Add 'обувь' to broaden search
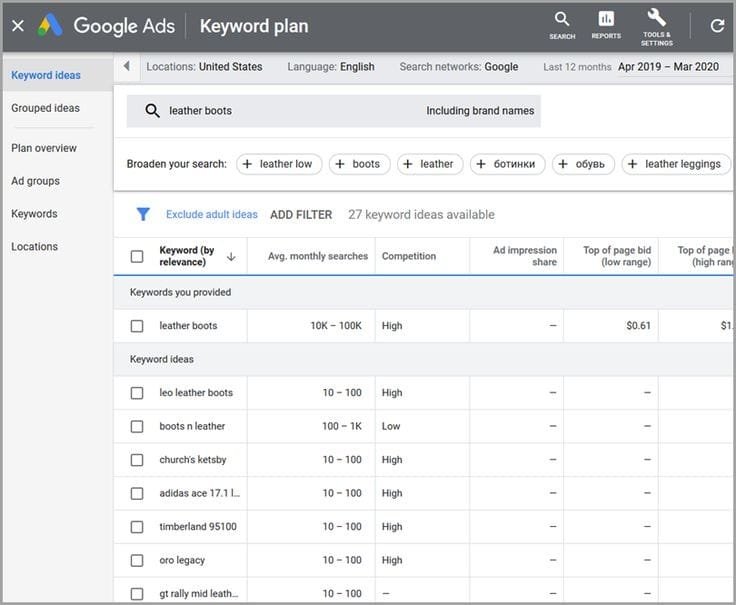 click(x=583, y=164)
